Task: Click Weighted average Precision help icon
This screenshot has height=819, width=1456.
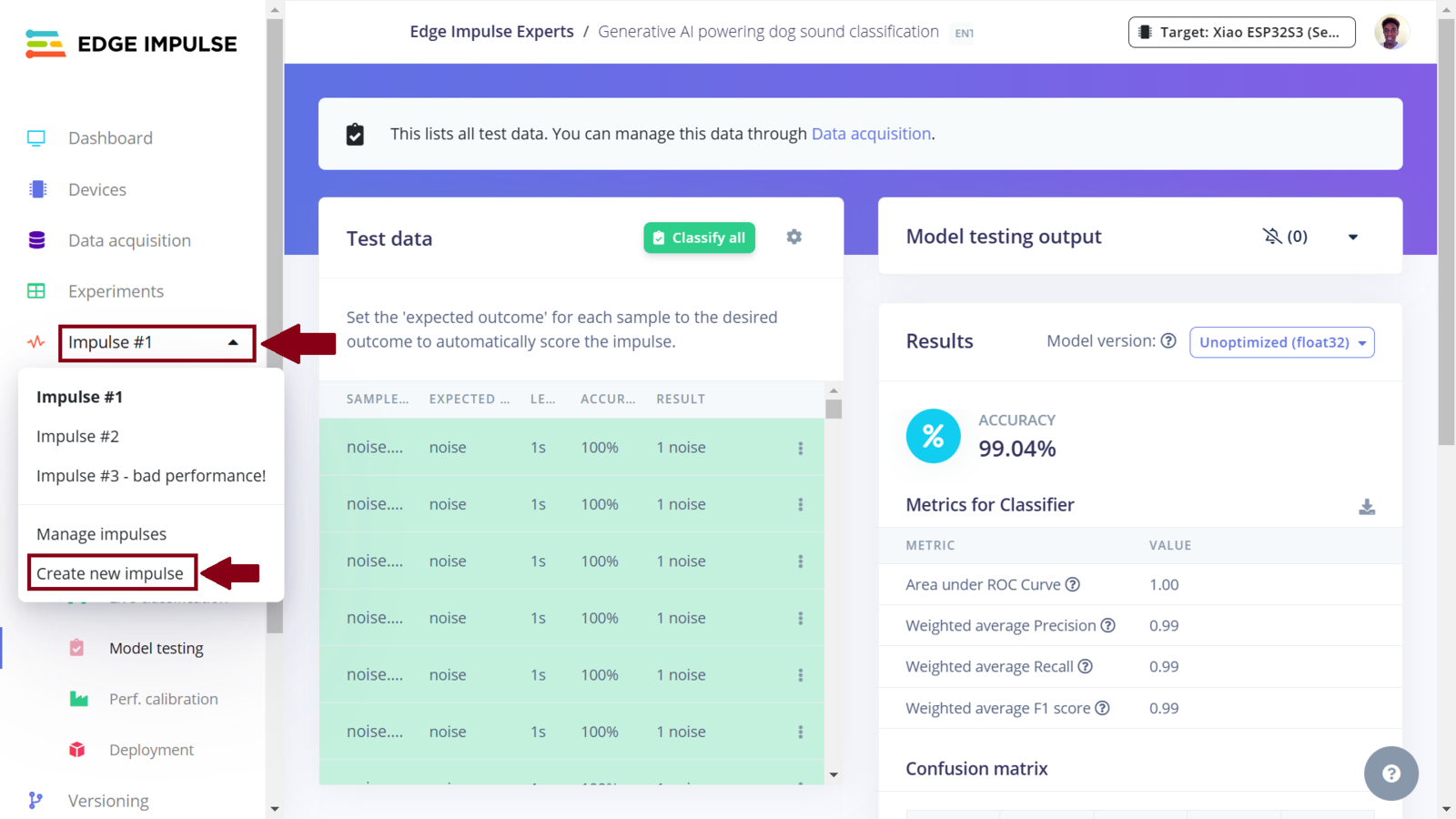Action: click(x=1107, y=625)
